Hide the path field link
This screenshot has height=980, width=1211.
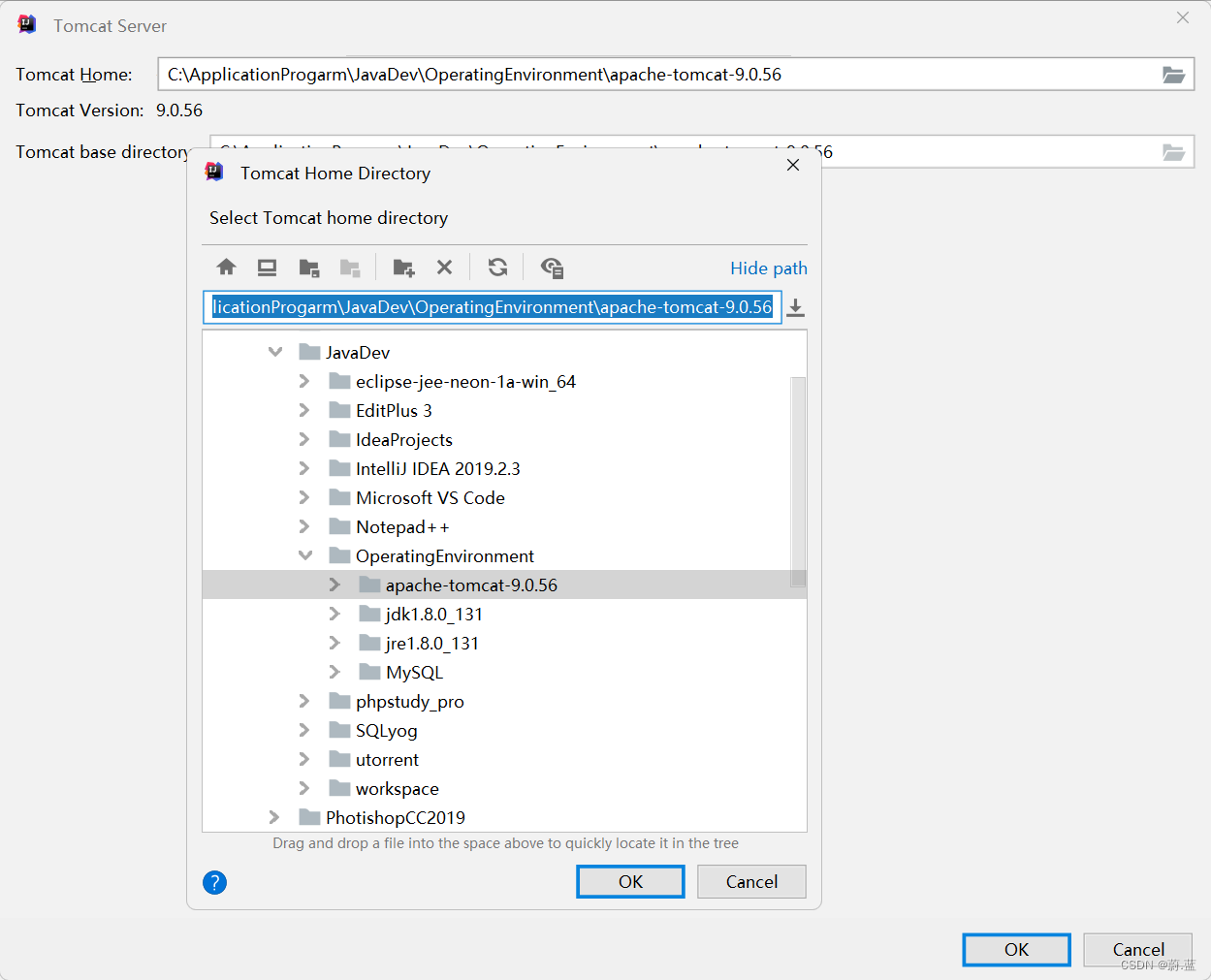[x=769, y=269]
